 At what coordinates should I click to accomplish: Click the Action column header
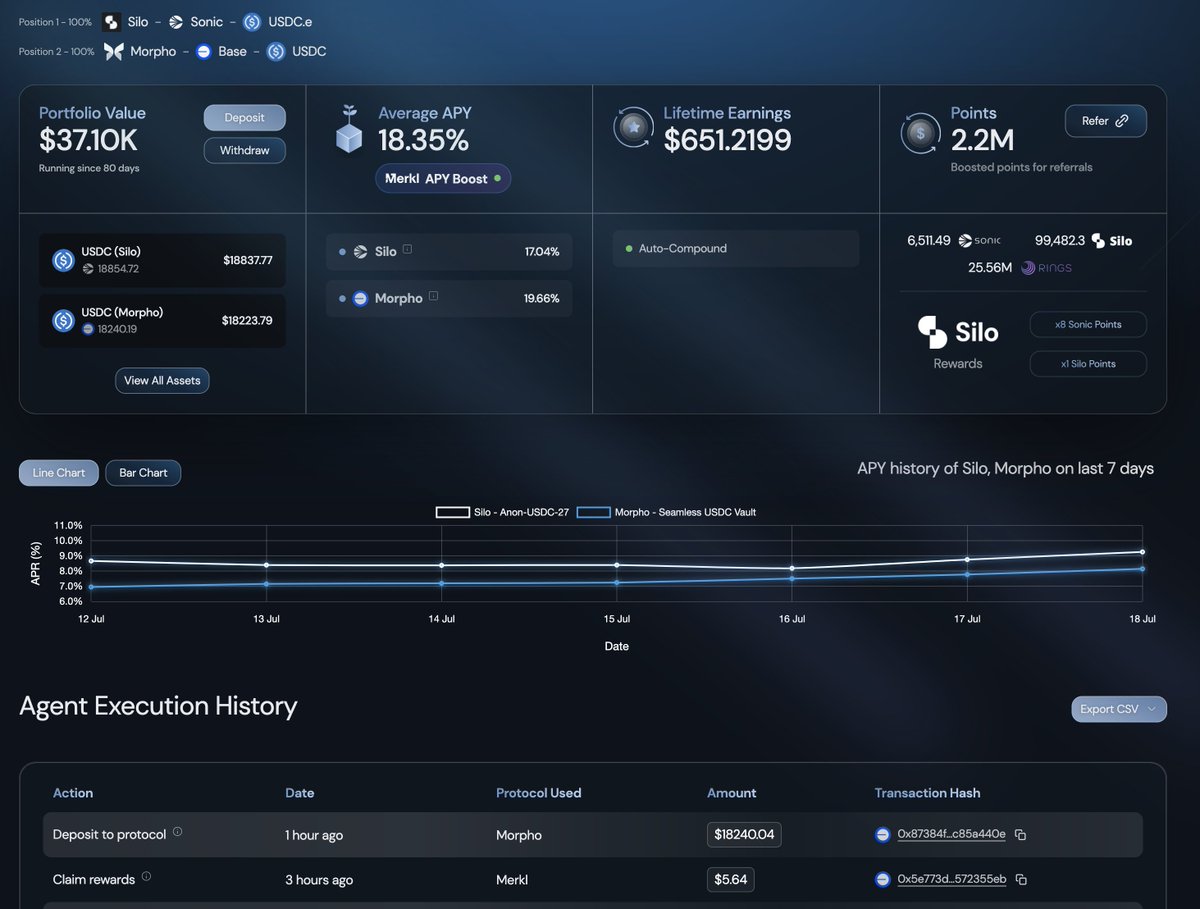pyautogui.click(x=73, y=793)
